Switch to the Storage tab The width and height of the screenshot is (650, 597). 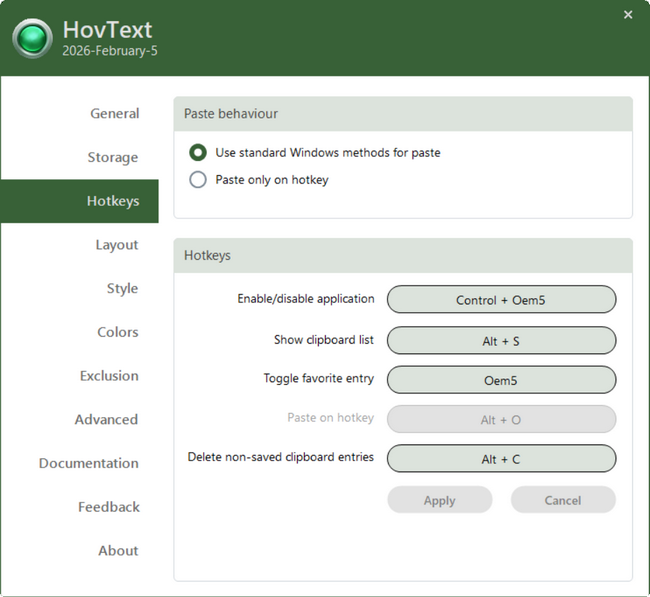(112, 157)
